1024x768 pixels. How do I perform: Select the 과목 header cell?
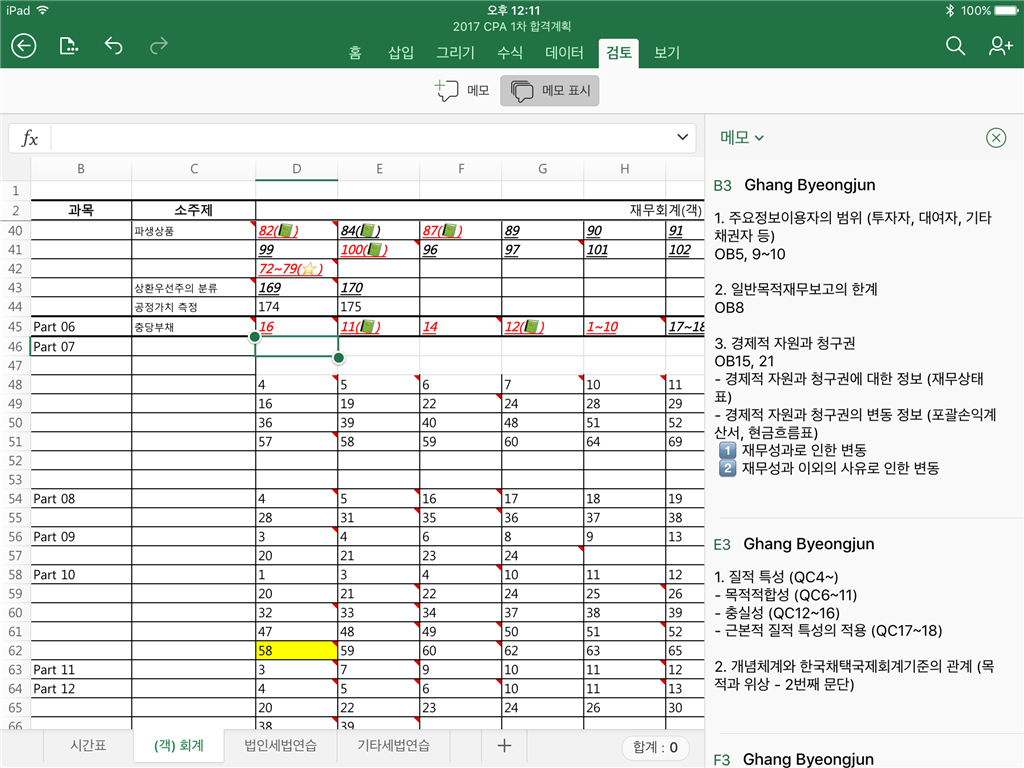81,210
